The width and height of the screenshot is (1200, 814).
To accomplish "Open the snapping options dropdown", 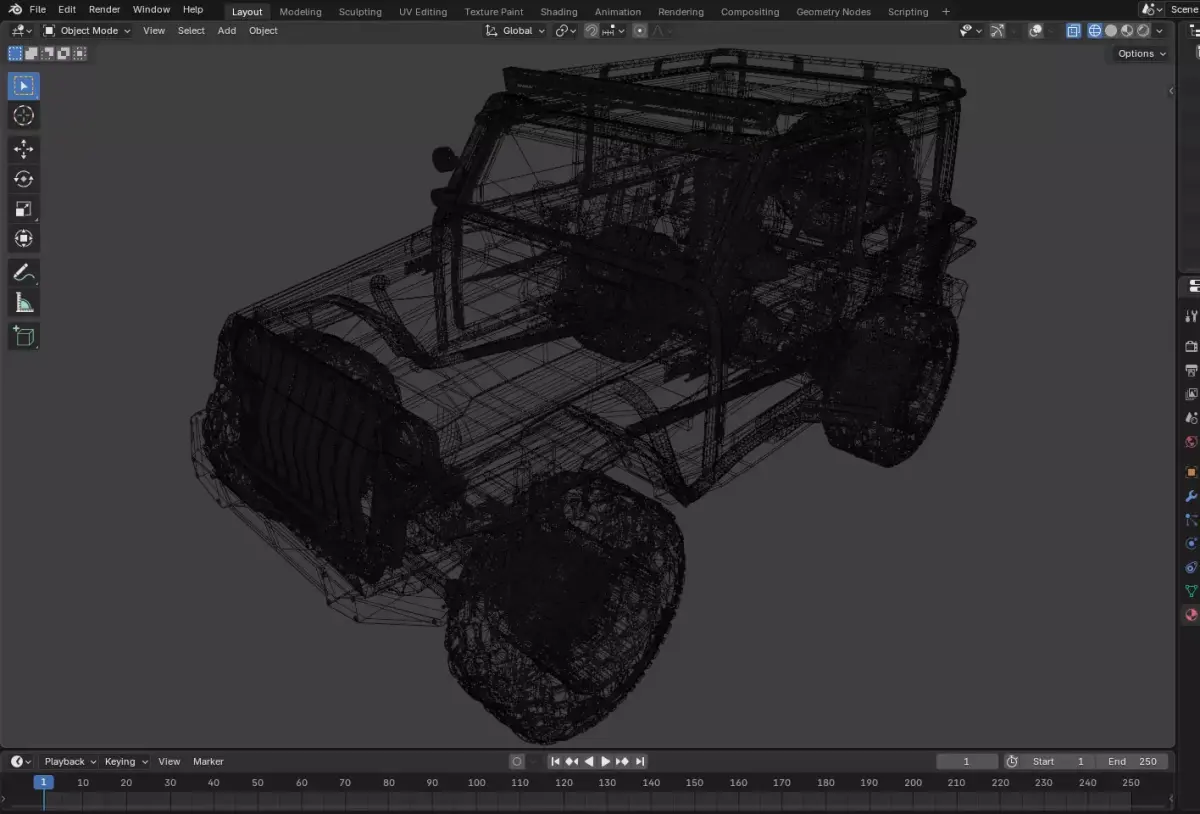I will coord(613,31).
